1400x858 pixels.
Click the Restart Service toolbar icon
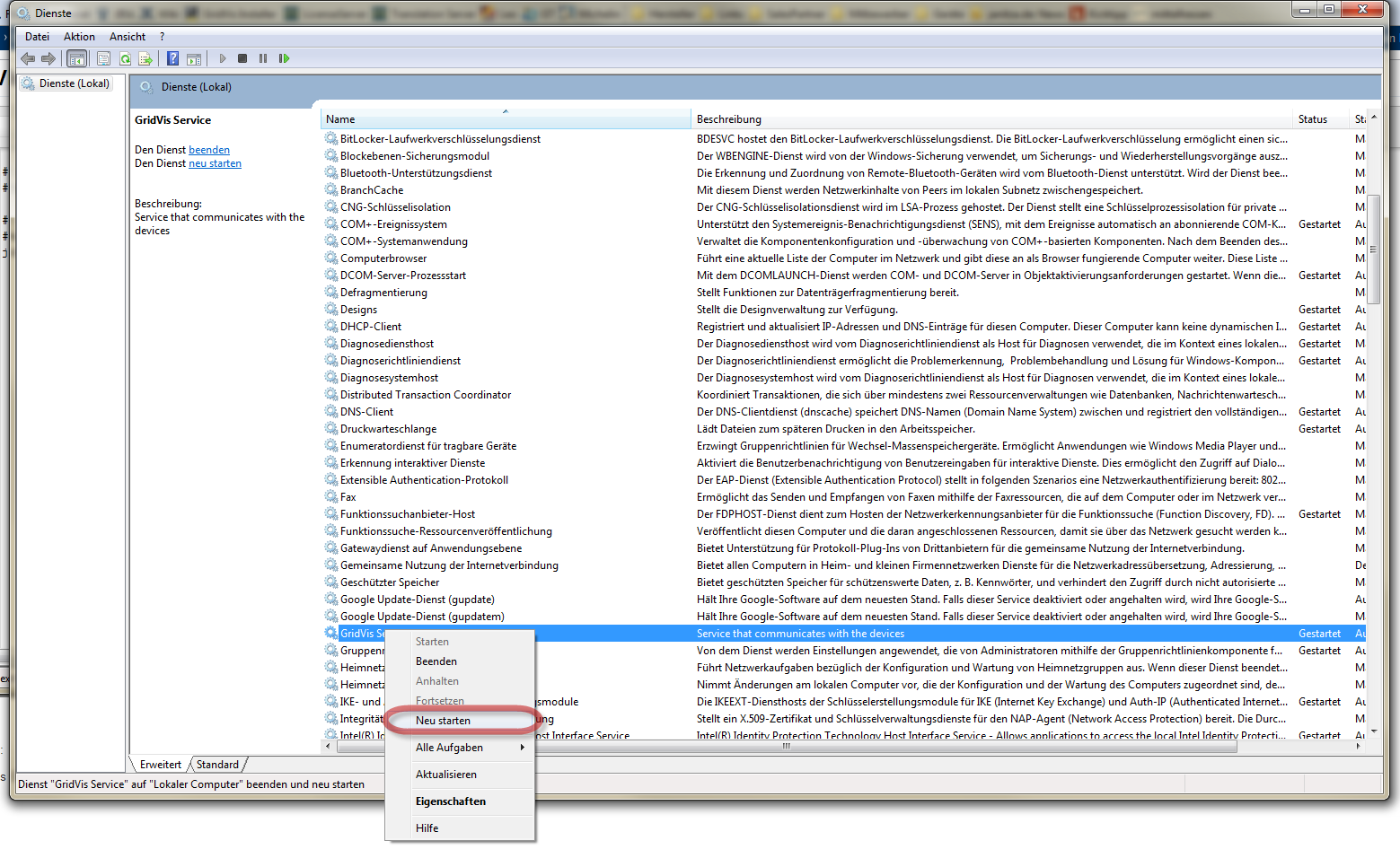tap(284, 58)
